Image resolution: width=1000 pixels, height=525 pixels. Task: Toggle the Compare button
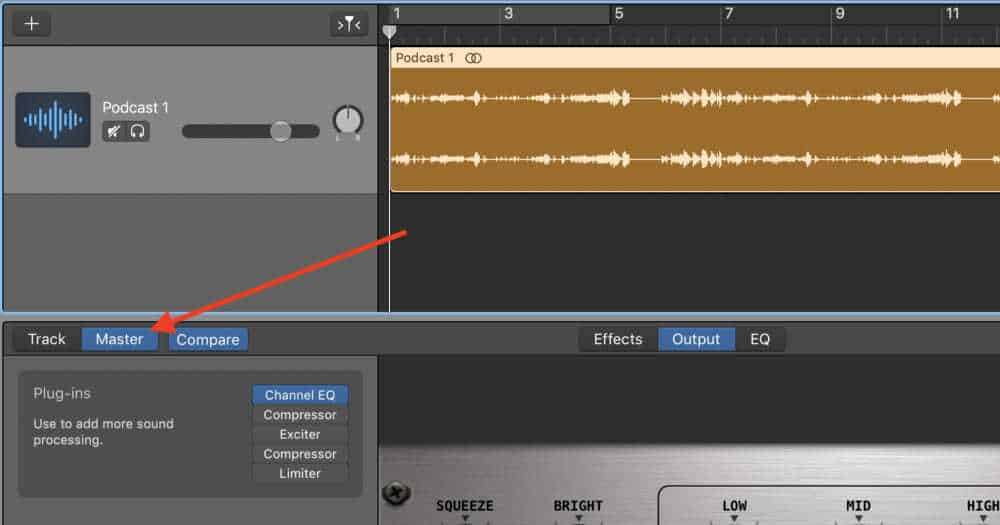[x=208, y=340]
